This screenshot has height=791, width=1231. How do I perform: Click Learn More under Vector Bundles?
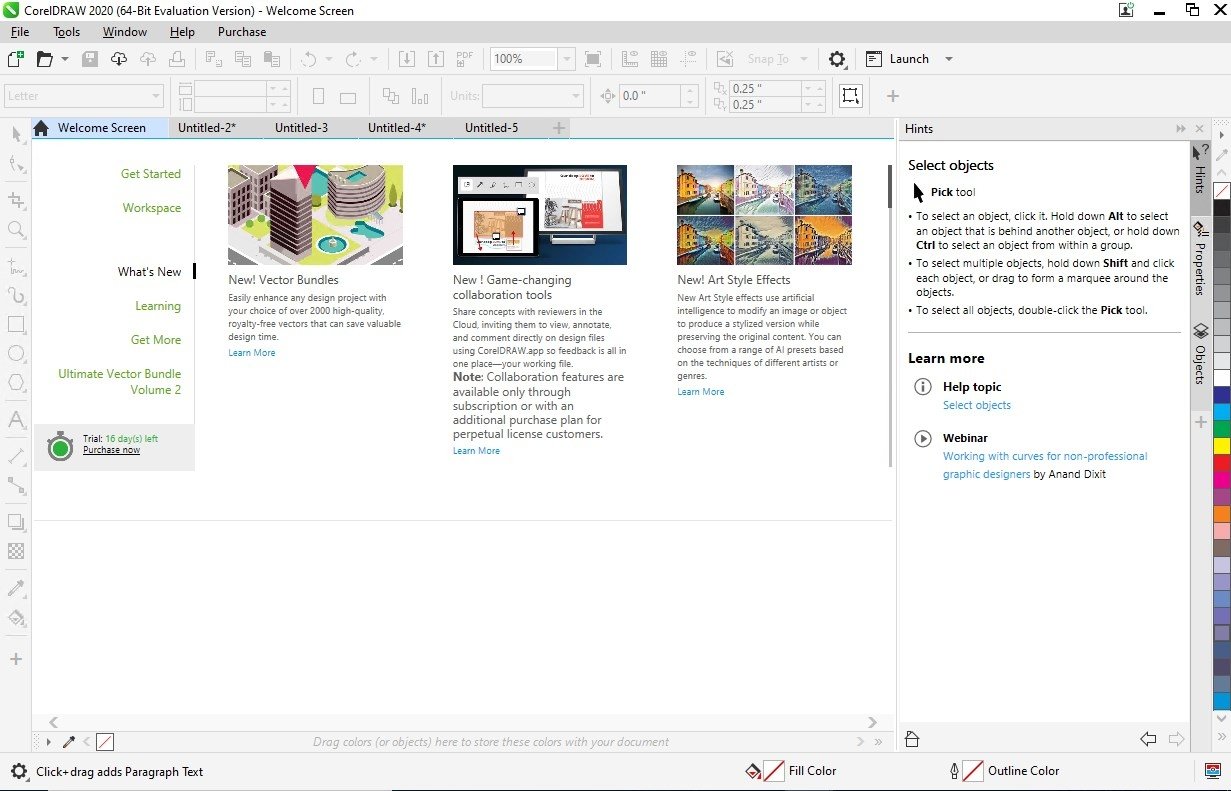pos(252,353)
